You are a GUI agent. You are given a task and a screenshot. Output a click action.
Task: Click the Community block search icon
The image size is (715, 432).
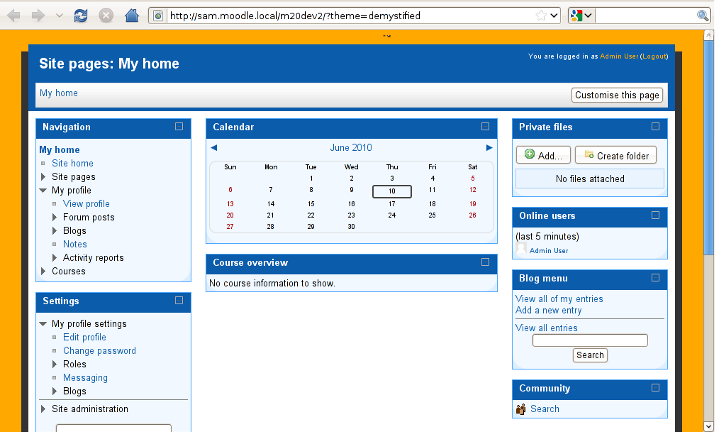click(x=521, y=409)
